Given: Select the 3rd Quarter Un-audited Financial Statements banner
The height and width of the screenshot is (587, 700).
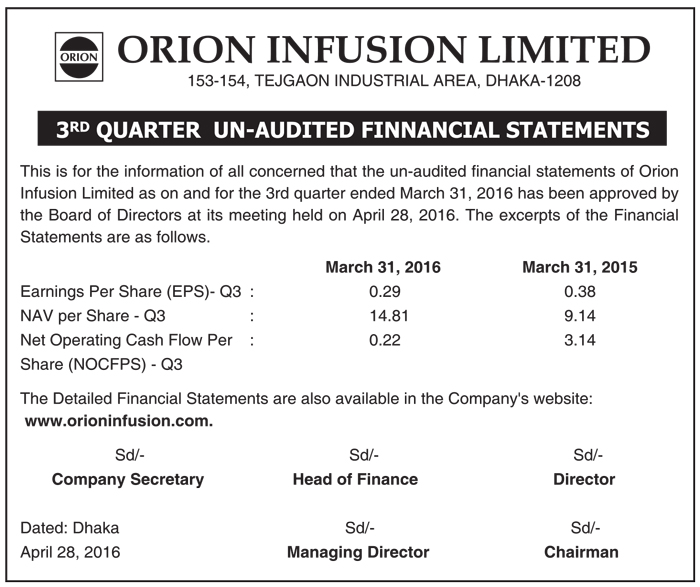Looking at the screenshot, I should pos(350,129).
